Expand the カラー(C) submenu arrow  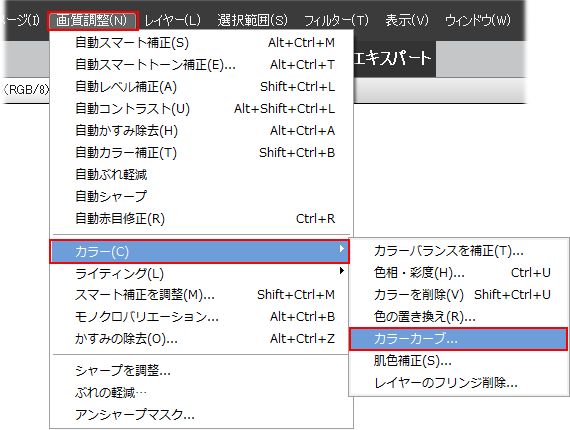click(x=341, y=249)
